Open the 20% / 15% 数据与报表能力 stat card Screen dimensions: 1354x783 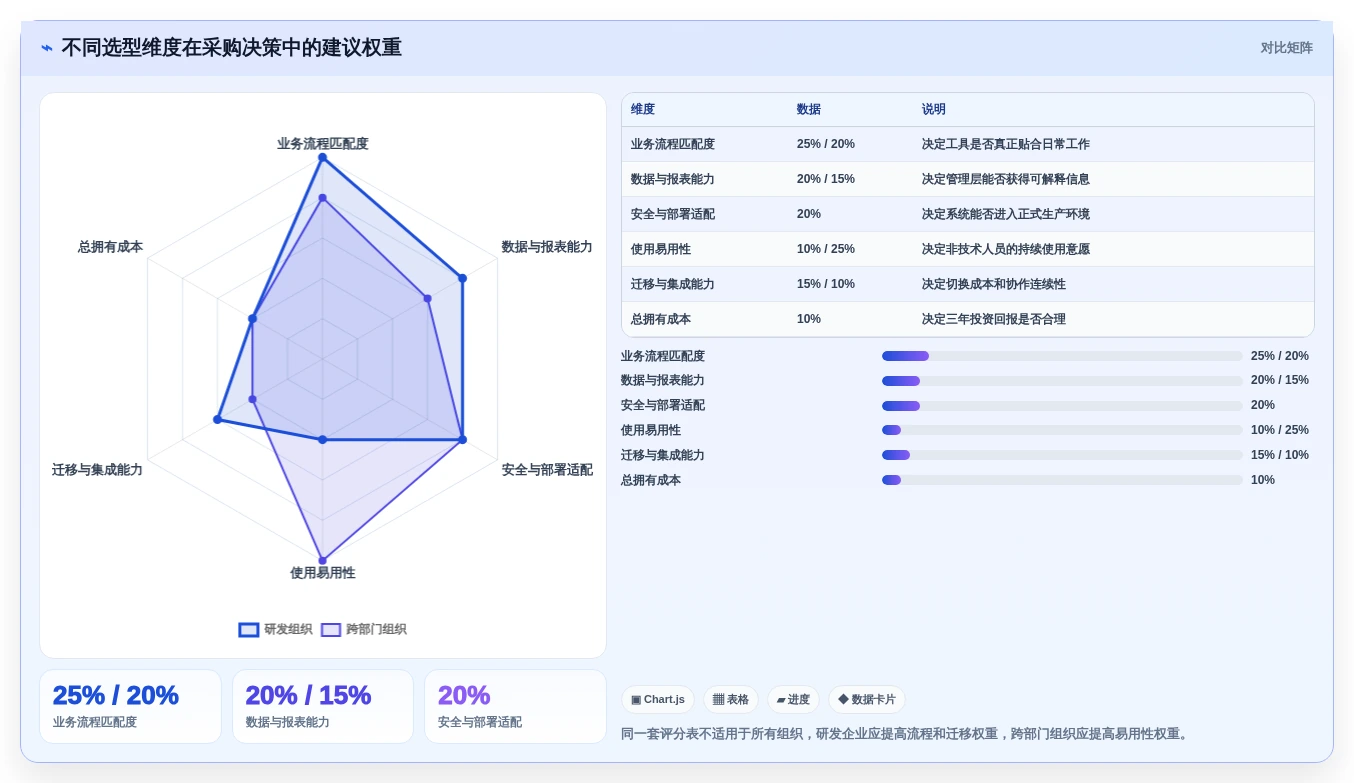coord(323,706)
